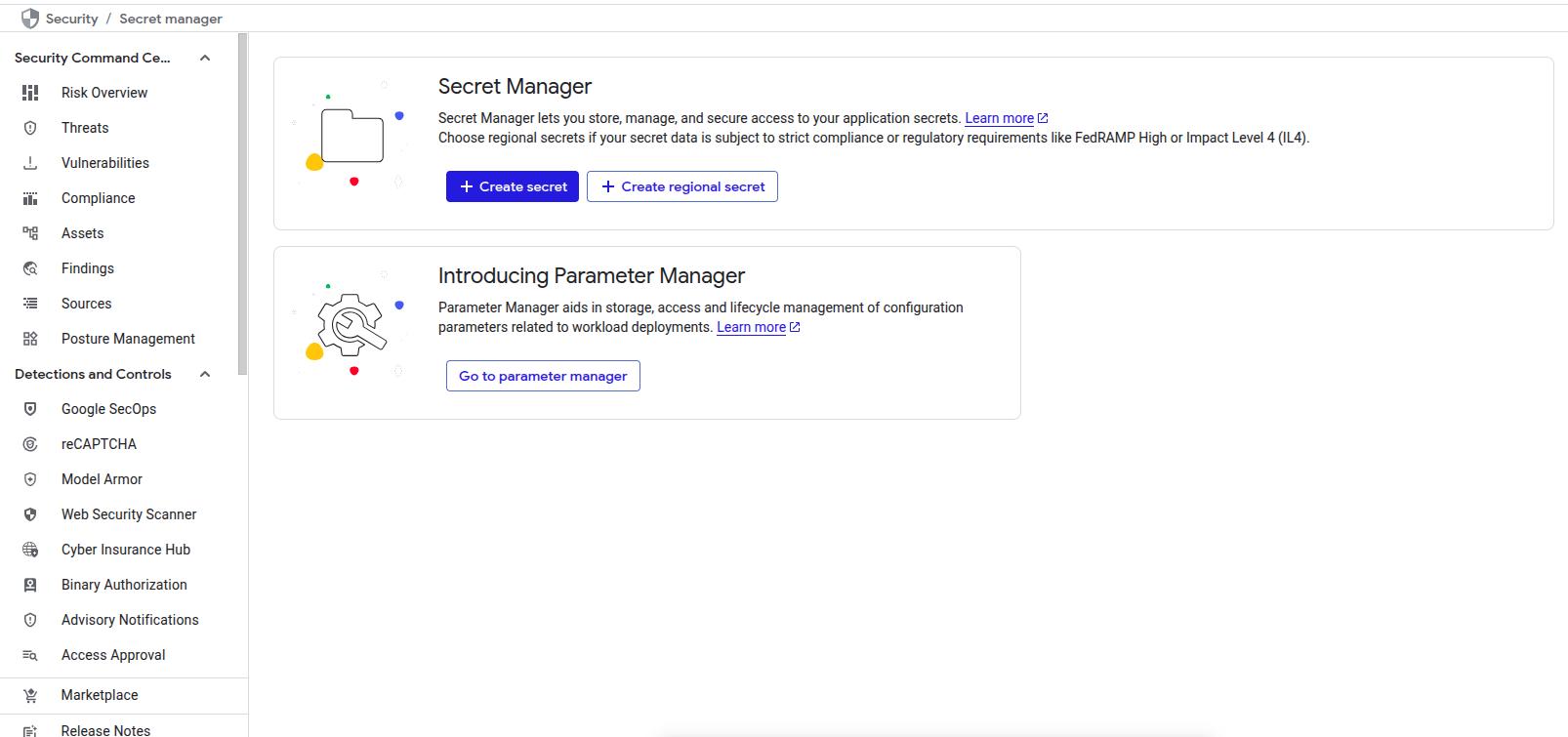Image resolution: width=1568 pixels, height=737 pixels.
Task: Click the reCAPTCHA icon in sidebar
Action: pyautogui.click(x=30, y=444)
